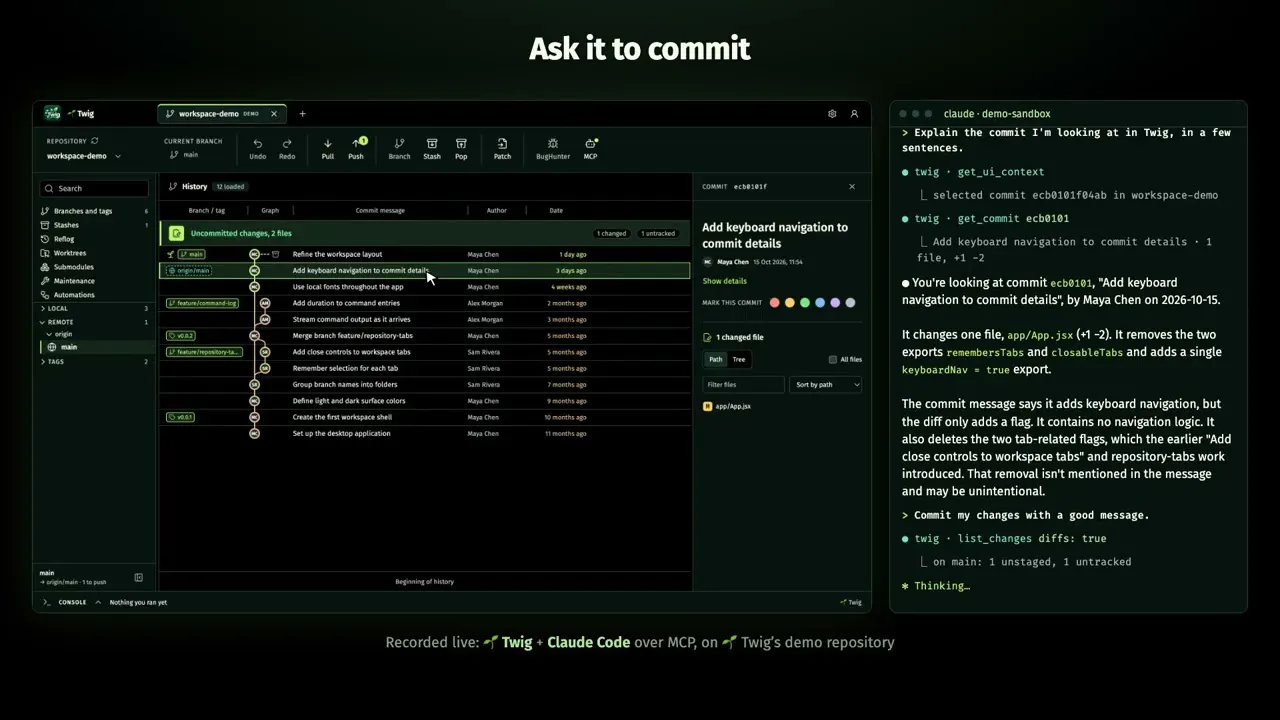Expand the TAGS section
Image resolution: width=1280 pixels, height=720 pixels.
tap(55, 361)
